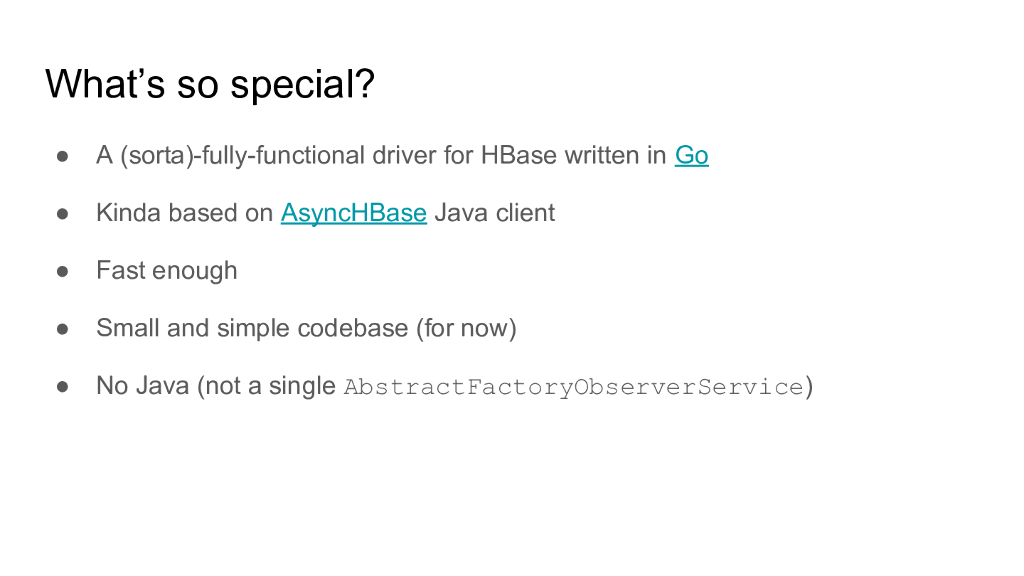Click the "(not a single" phrase

267,386
